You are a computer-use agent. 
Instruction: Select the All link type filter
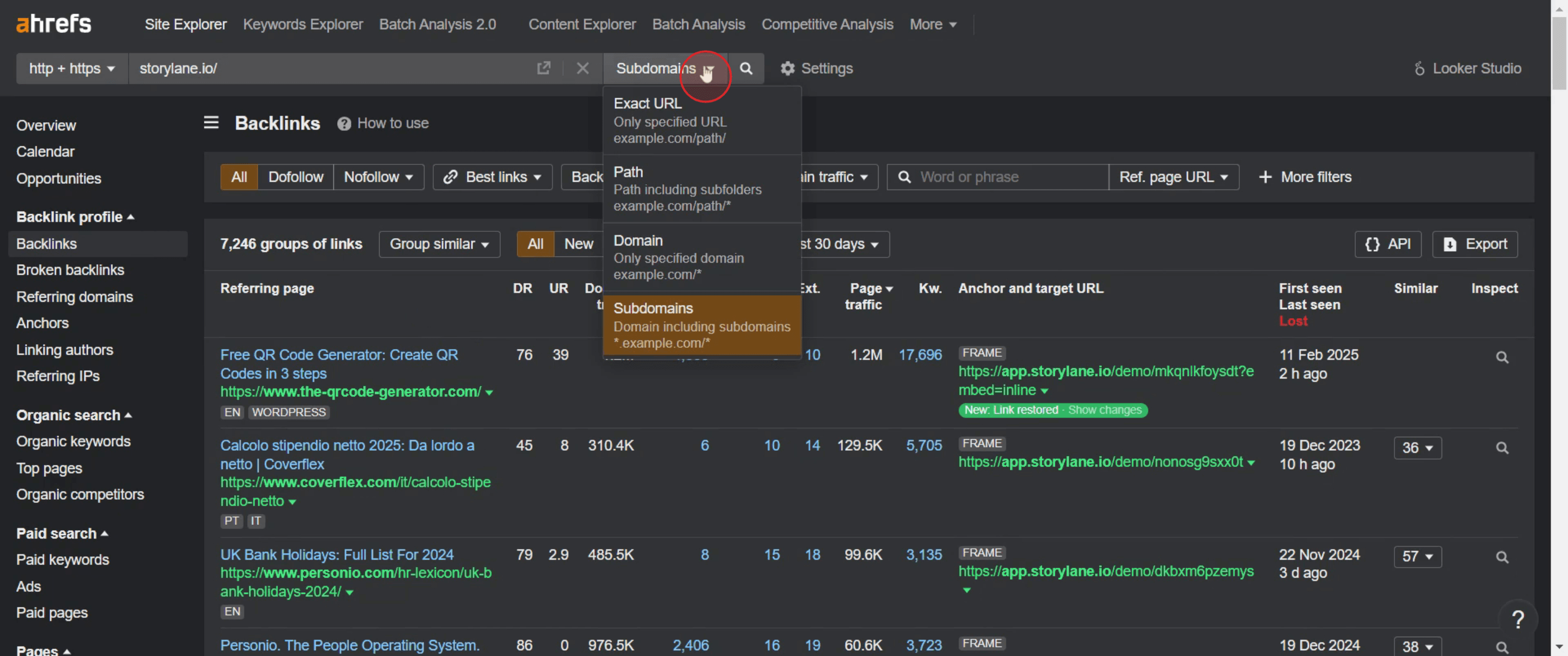(239, 177)
